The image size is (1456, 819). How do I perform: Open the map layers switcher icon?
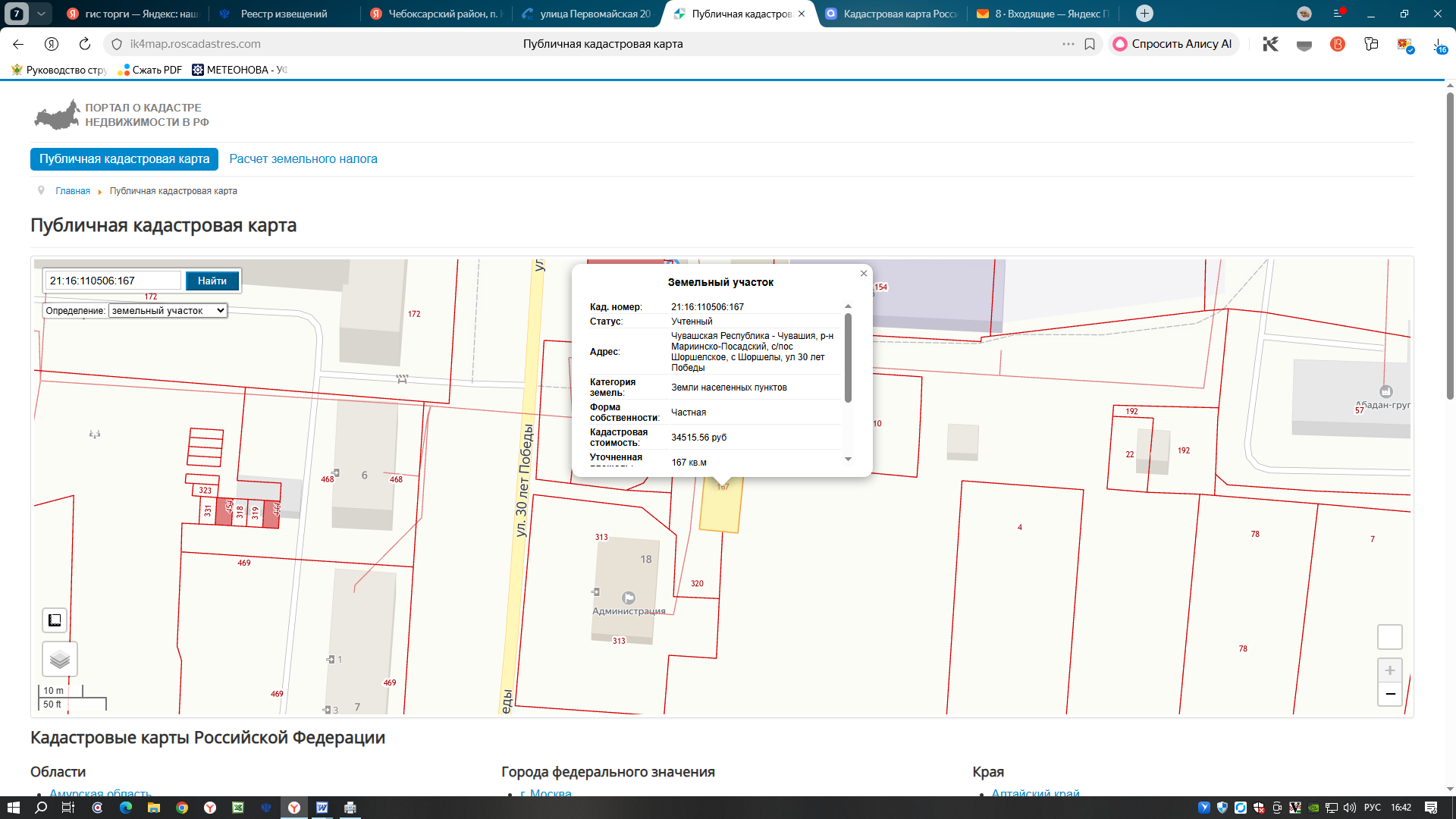[x=60, y=659]
